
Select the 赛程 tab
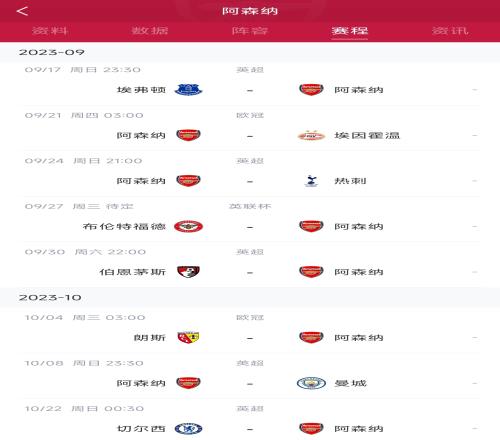pyautogui.click(x=350, y=31)
